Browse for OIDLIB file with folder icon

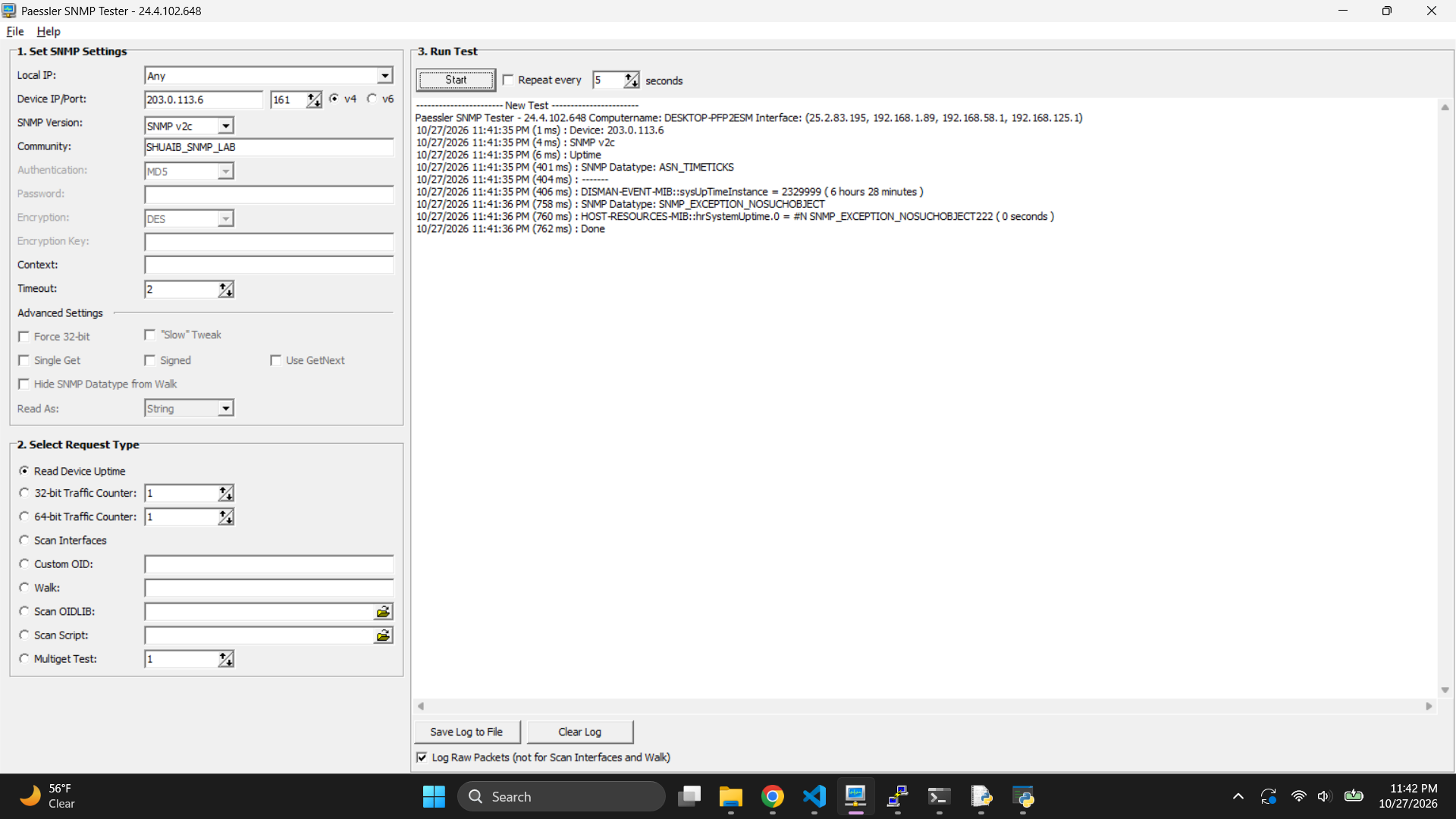click(x=383, y=612)
